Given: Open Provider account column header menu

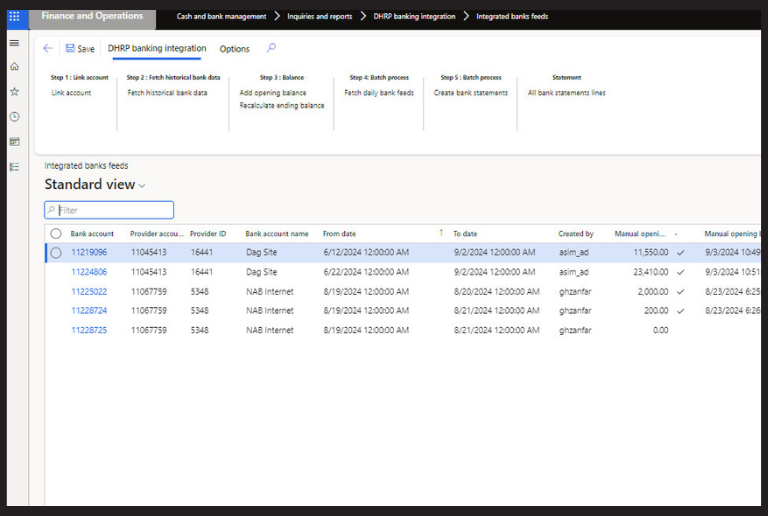Looking at the screenshot, I should click(157, 234).
